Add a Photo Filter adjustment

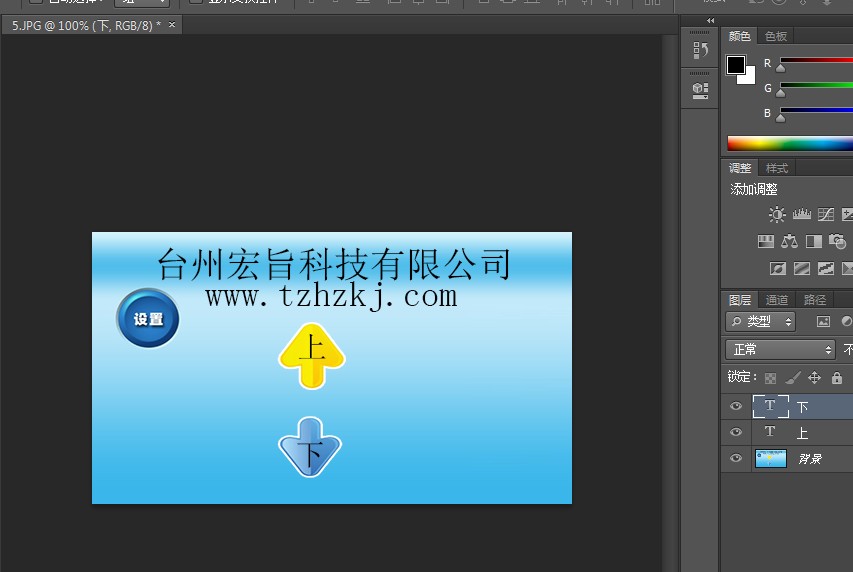(x=837, y=241)
